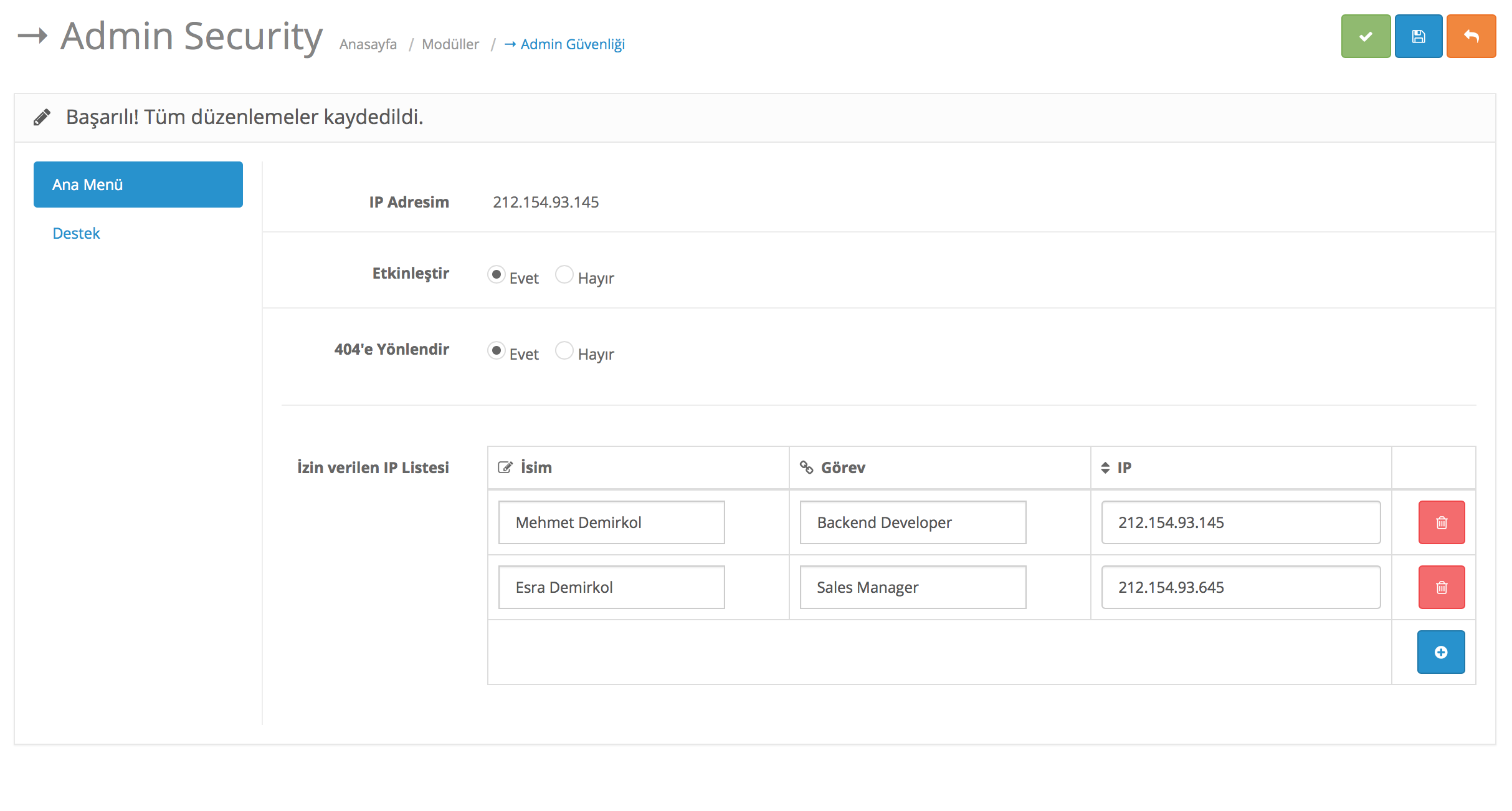Viewport: 1512px width, 811px height.
Task: Select Evet for 404'e Yönlendir
Action: click(x=497, y=350)
